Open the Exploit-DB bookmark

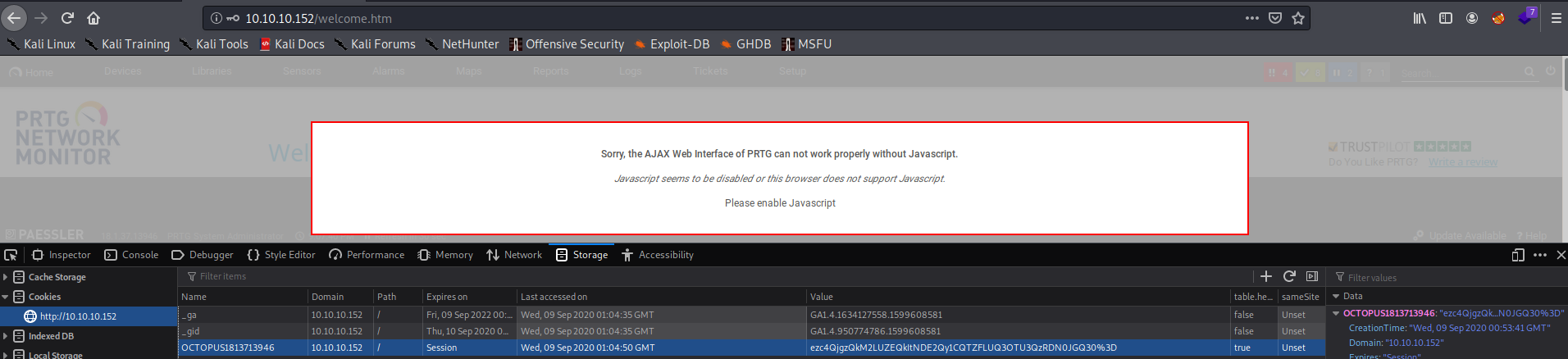(672, 44)
